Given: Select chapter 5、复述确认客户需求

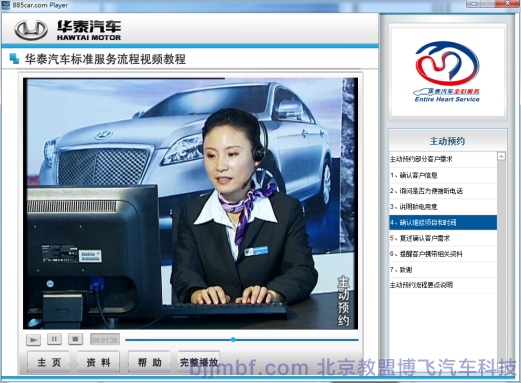Looking at the screenshot, I should click(x=443, y=238).
